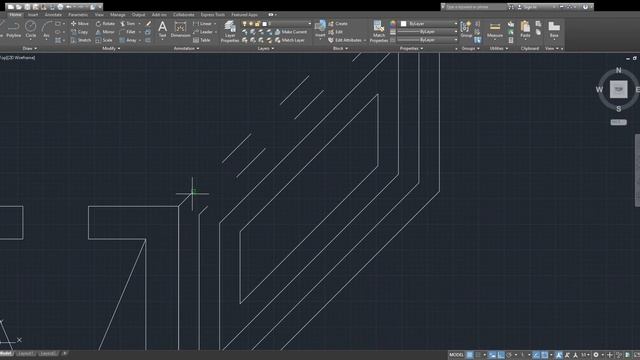Click the Group tool
640x360 pixels.
coord(466,29)
